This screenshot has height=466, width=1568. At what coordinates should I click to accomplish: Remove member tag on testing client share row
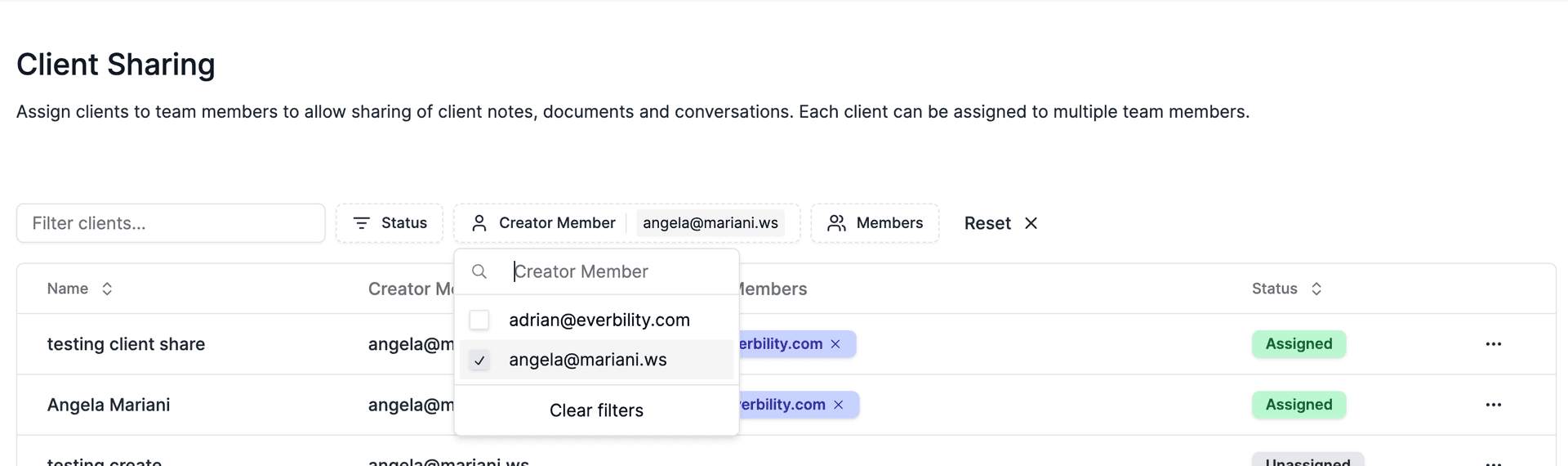click(x=835, y=344)
